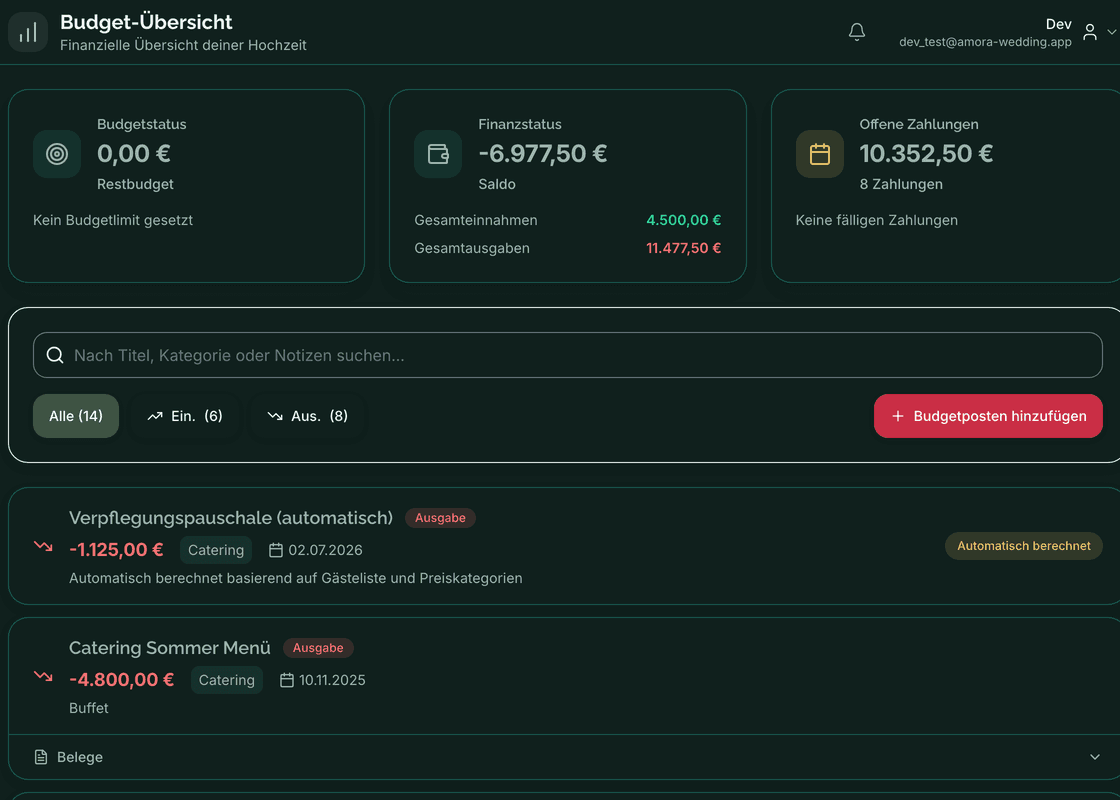
Task: Click Gesamteinnahmen value 4.500,00 €
Action: [684, 220]
